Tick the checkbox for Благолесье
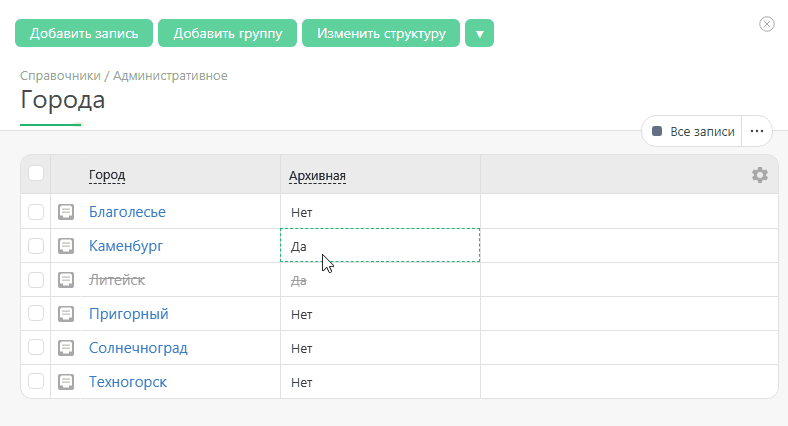The image size is (788, 426). [36, 212]
